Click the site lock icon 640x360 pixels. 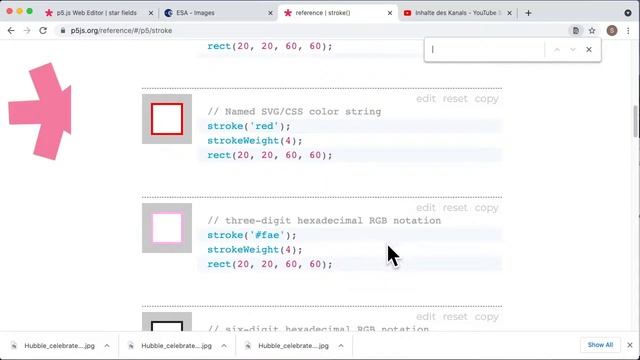62,31
